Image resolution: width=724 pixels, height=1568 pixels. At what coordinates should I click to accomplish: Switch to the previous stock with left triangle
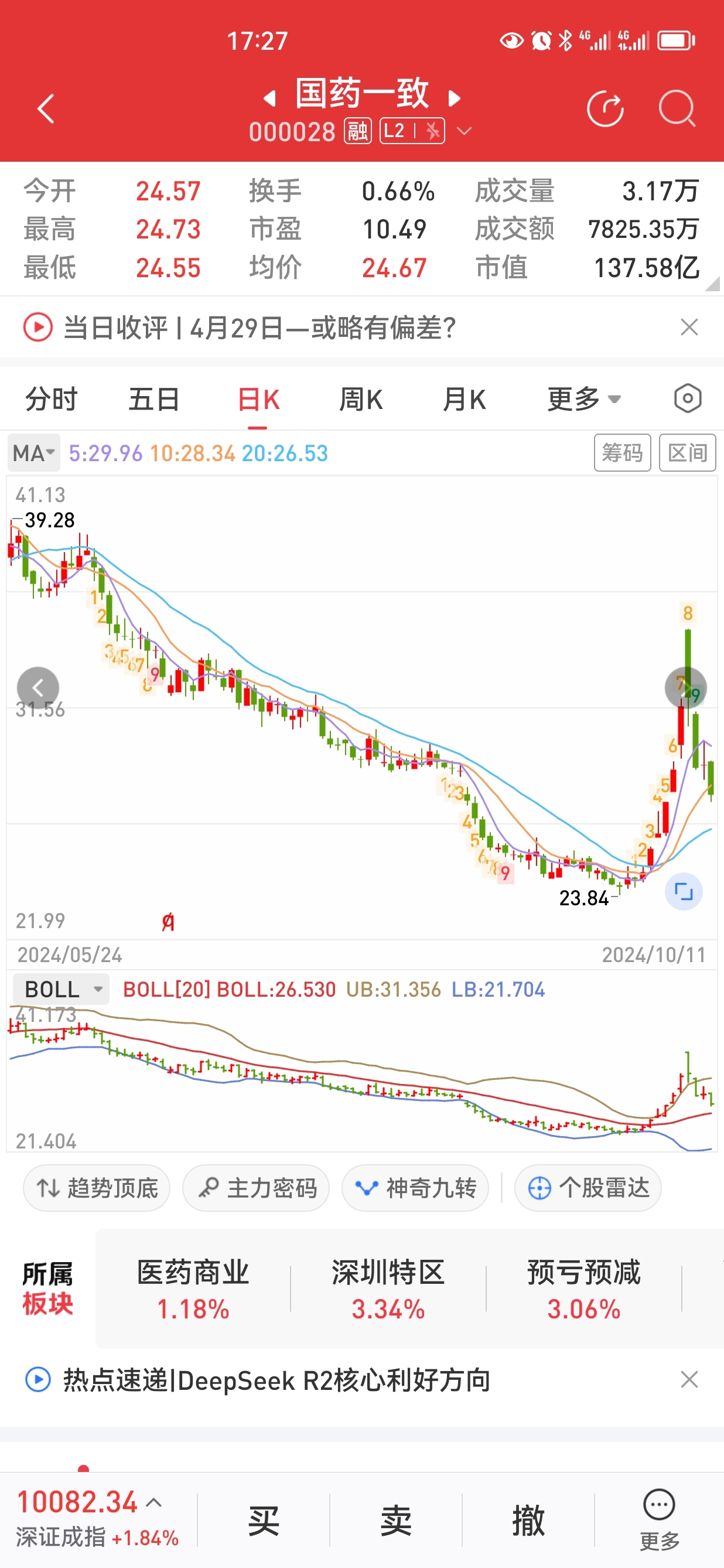pos(269,98)
